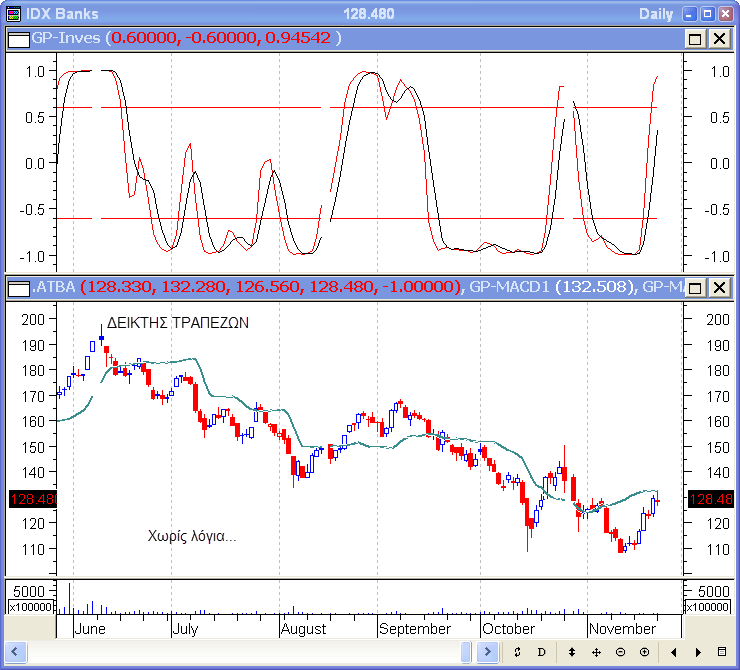Click the GP-Inves pane icon

18,38
